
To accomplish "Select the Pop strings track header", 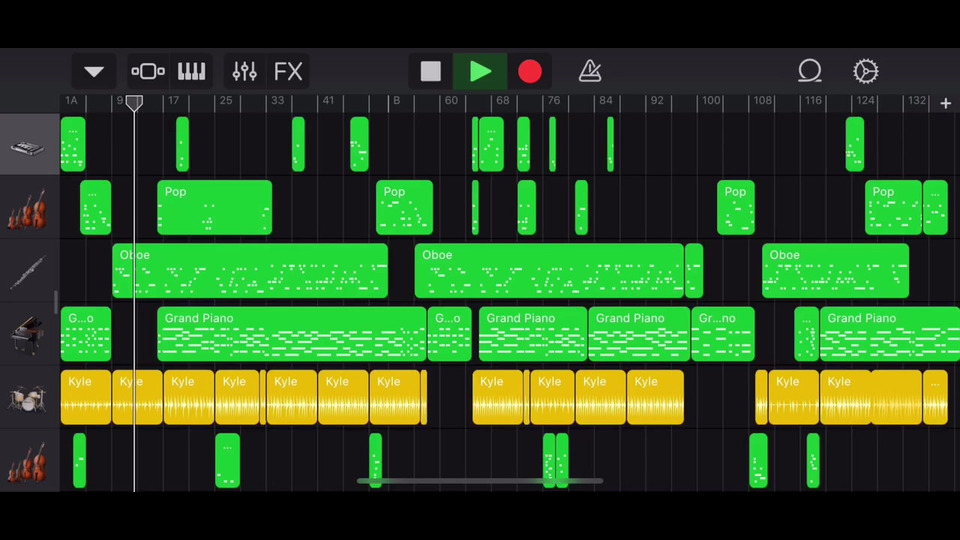I will [29, 208].
